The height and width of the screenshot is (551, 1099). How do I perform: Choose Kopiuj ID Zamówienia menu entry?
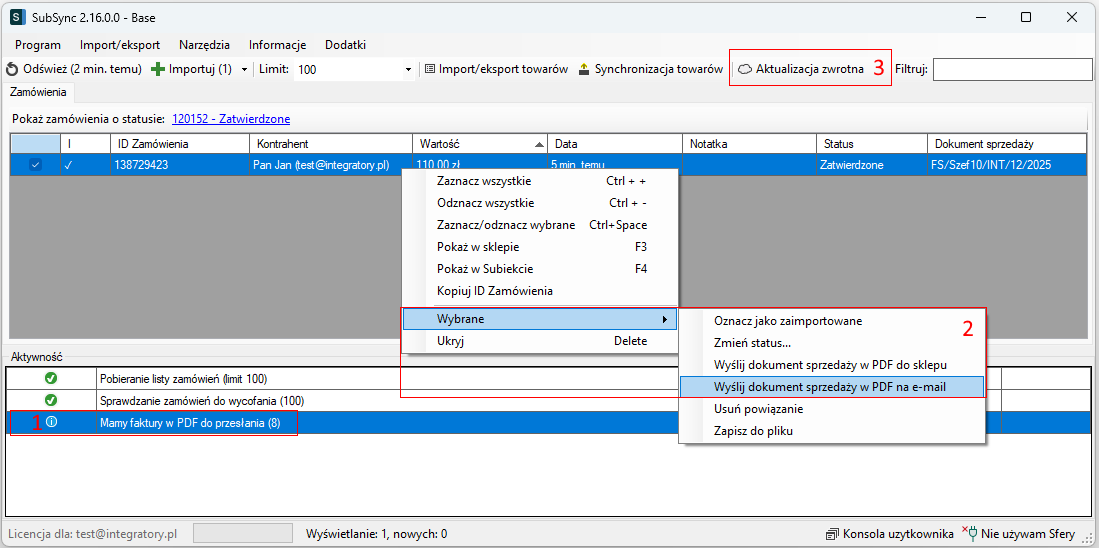[540, 290]
